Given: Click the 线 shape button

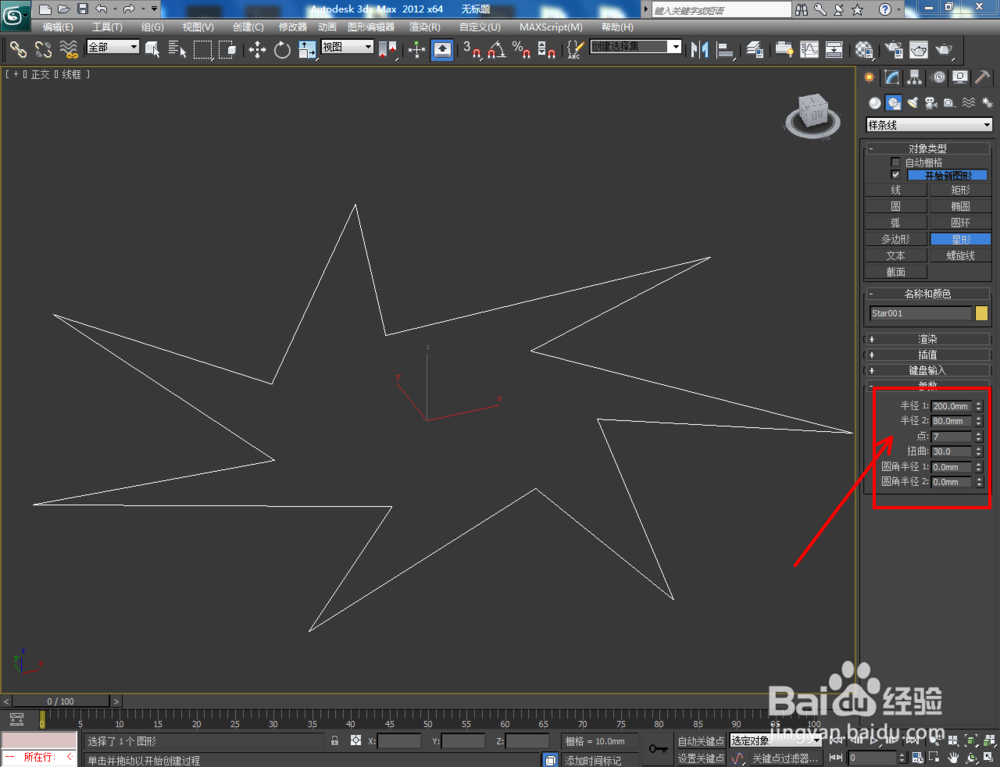Looking at the screenshot, I should pyautogui.click(x=895, y=190).
